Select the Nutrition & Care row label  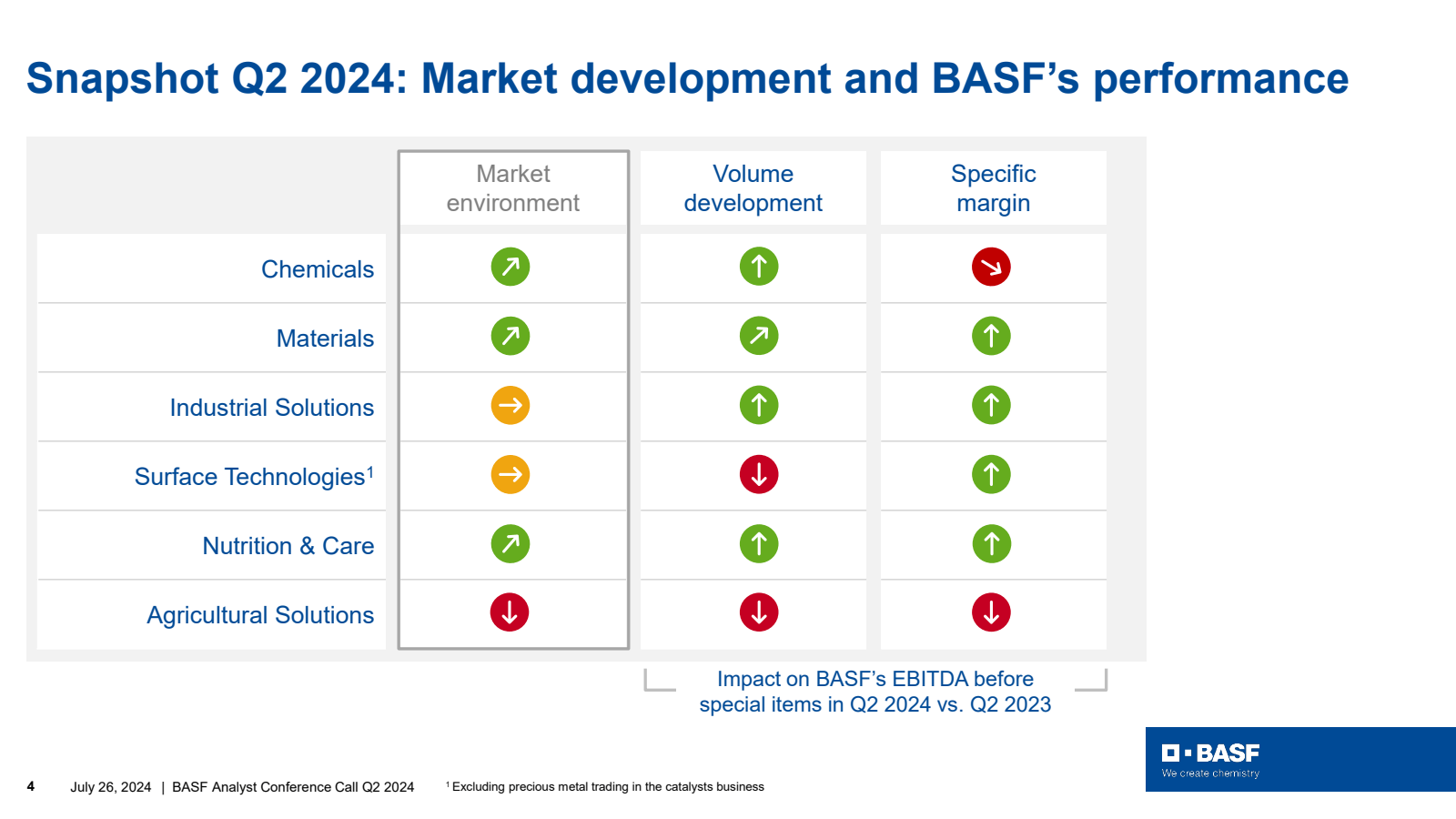[x=288, y=546]
